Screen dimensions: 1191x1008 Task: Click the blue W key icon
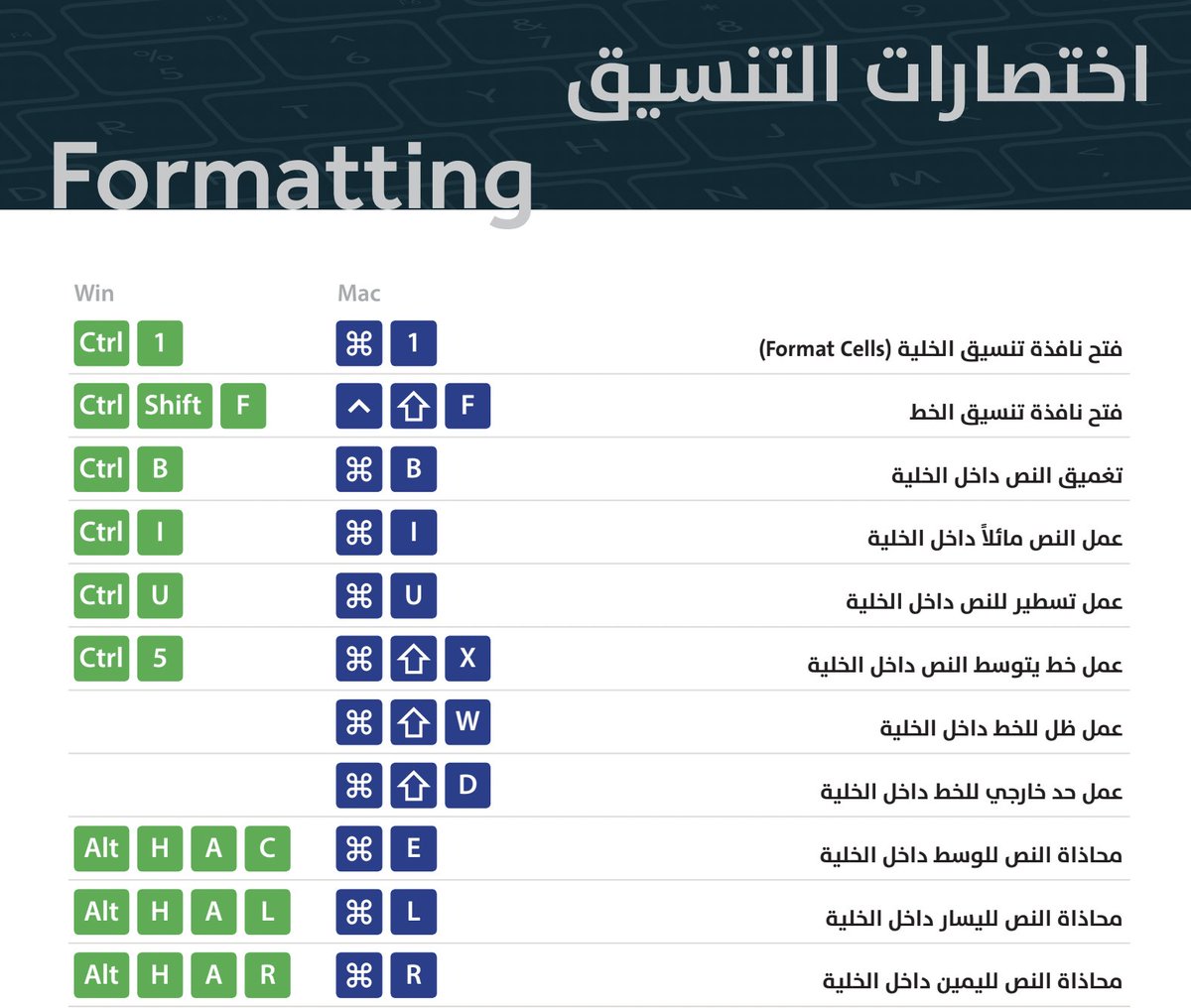tap(467, 722)
